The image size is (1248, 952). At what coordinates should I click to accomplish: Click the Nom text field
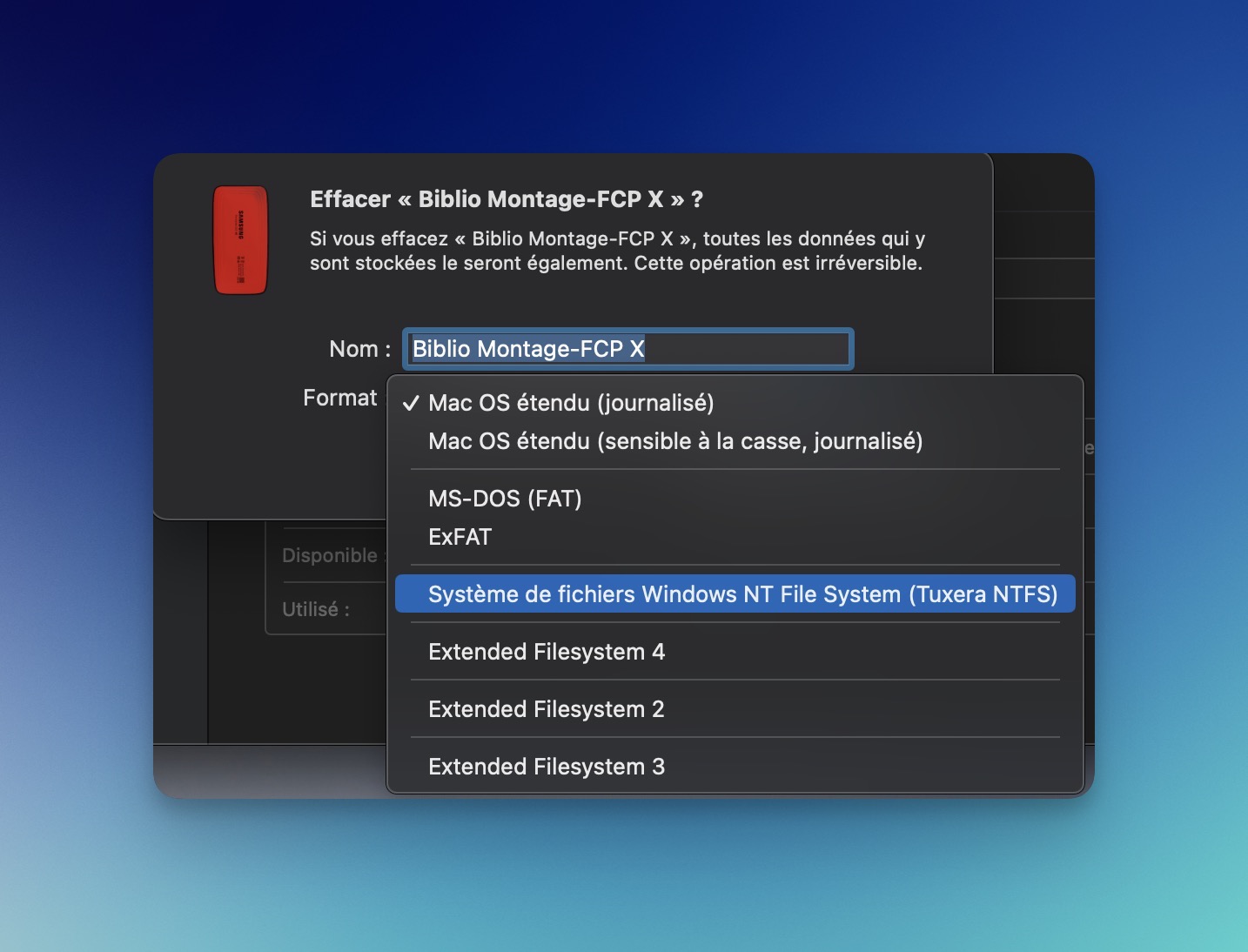(627, 349)
